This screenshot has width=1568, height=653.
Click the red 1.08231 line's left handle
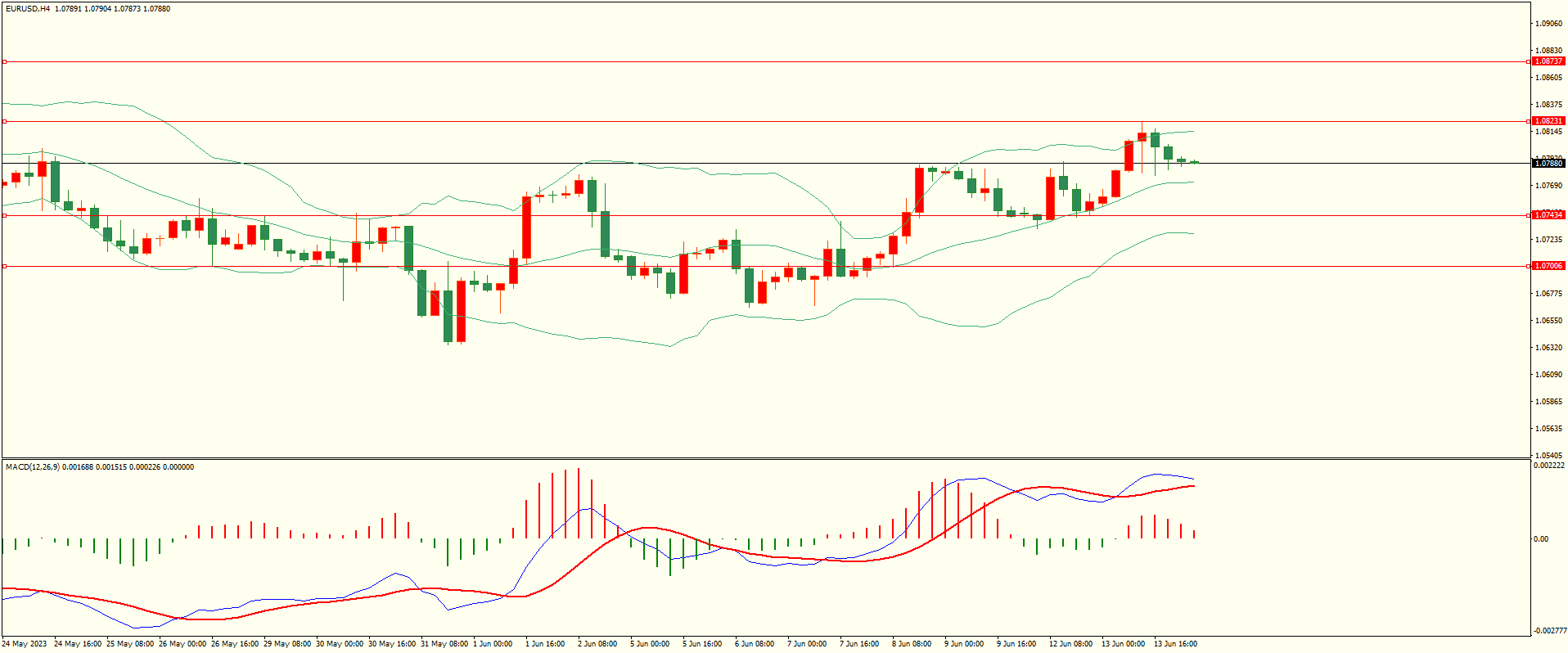click(4, 121)
